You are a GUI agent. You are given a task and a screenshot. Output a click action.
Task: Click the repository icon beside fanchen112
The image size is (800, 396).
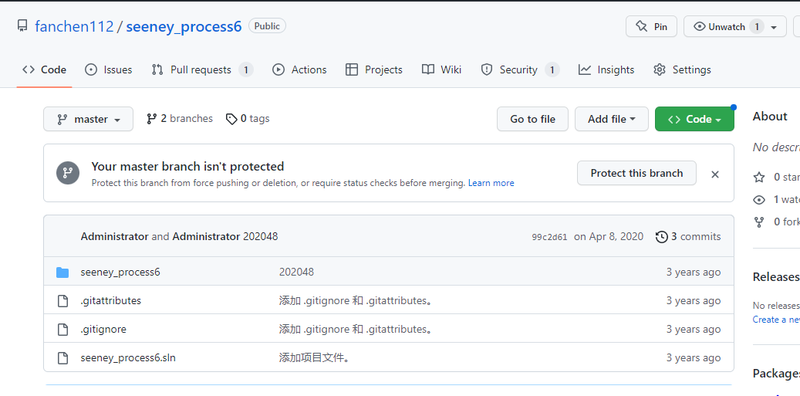pos(22,26)
